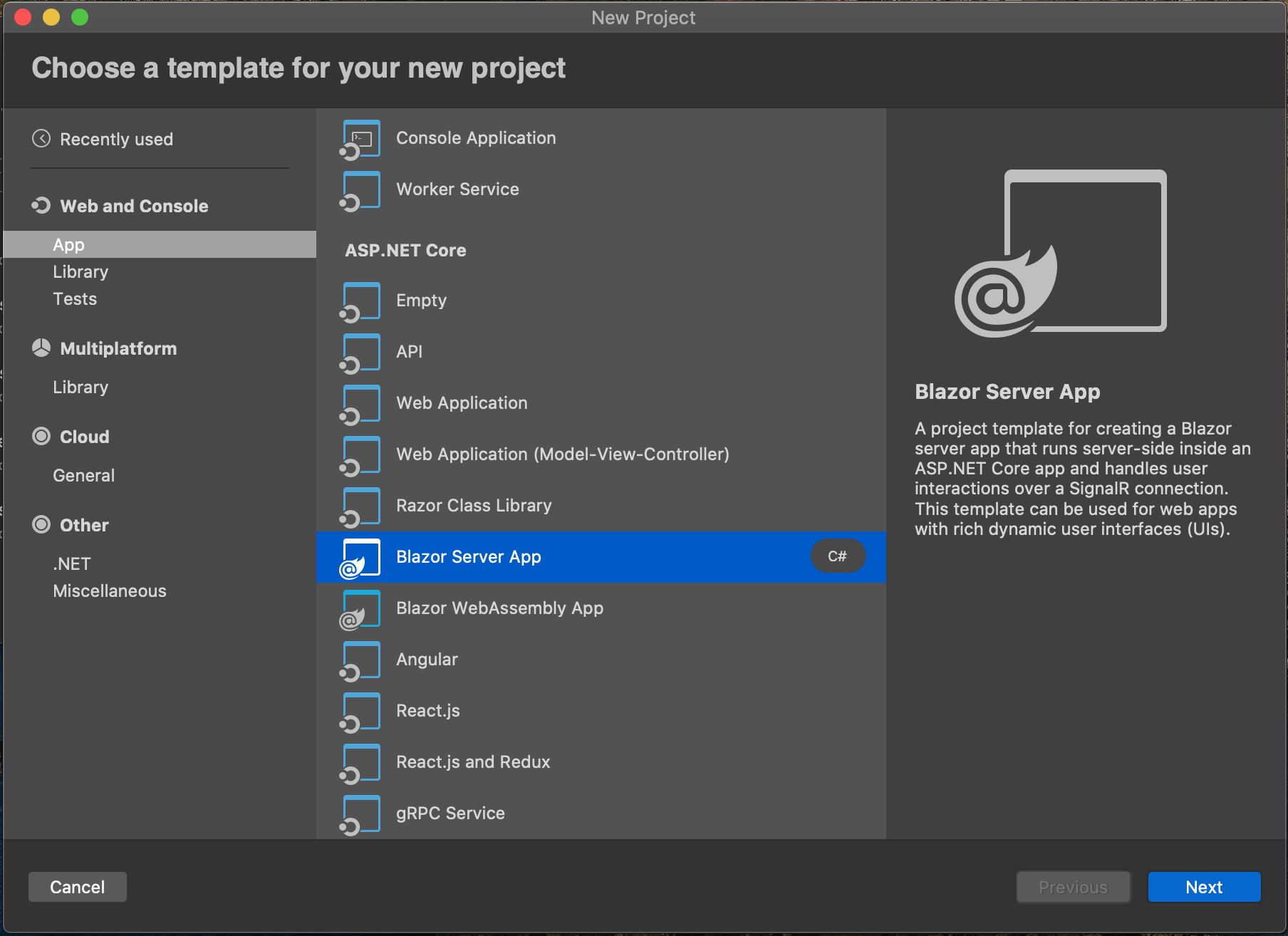The image size is (1288, 936).
Task: Click the Next button
Action: click(1204, 887)
